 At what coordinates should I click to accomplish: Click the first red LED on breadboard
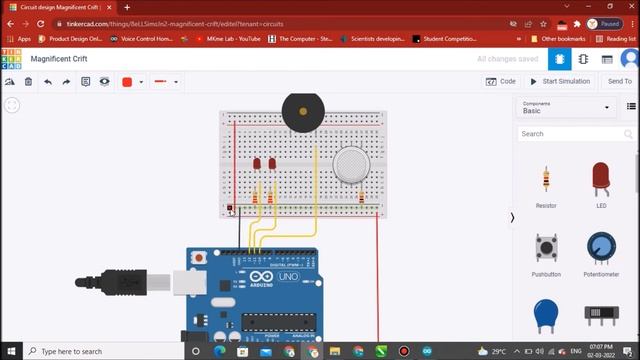point(257,164)
